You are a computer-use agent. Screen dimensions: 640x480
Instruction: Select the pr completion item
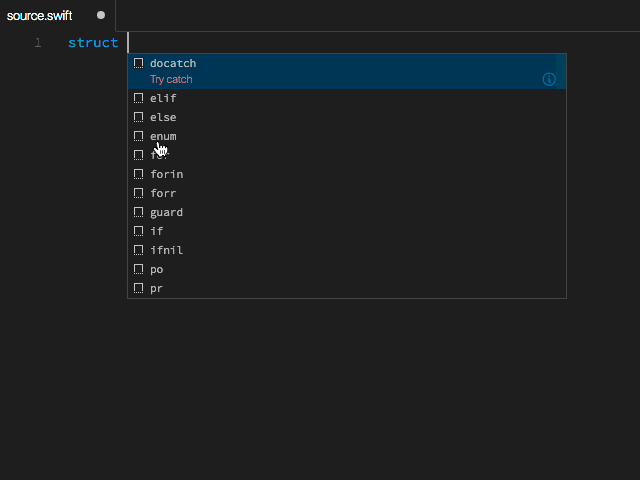pos(157,288)
